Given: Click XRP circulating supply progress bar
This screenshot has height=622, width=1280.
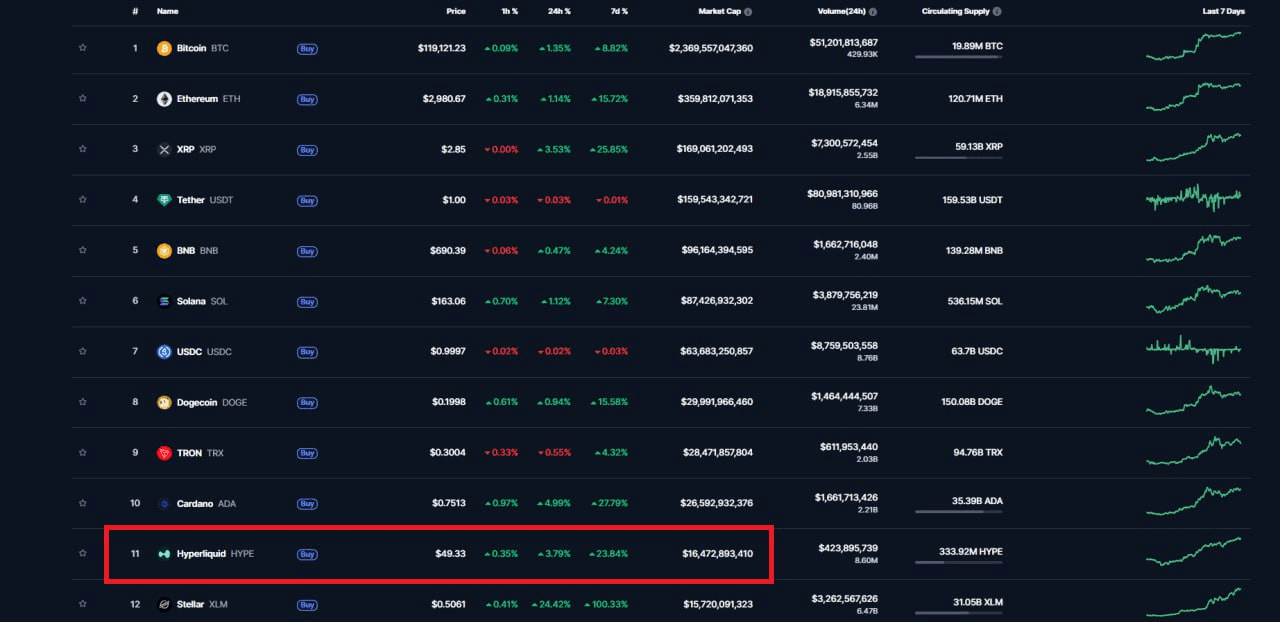Looking at the screenshot, I should tap(958, 157).
